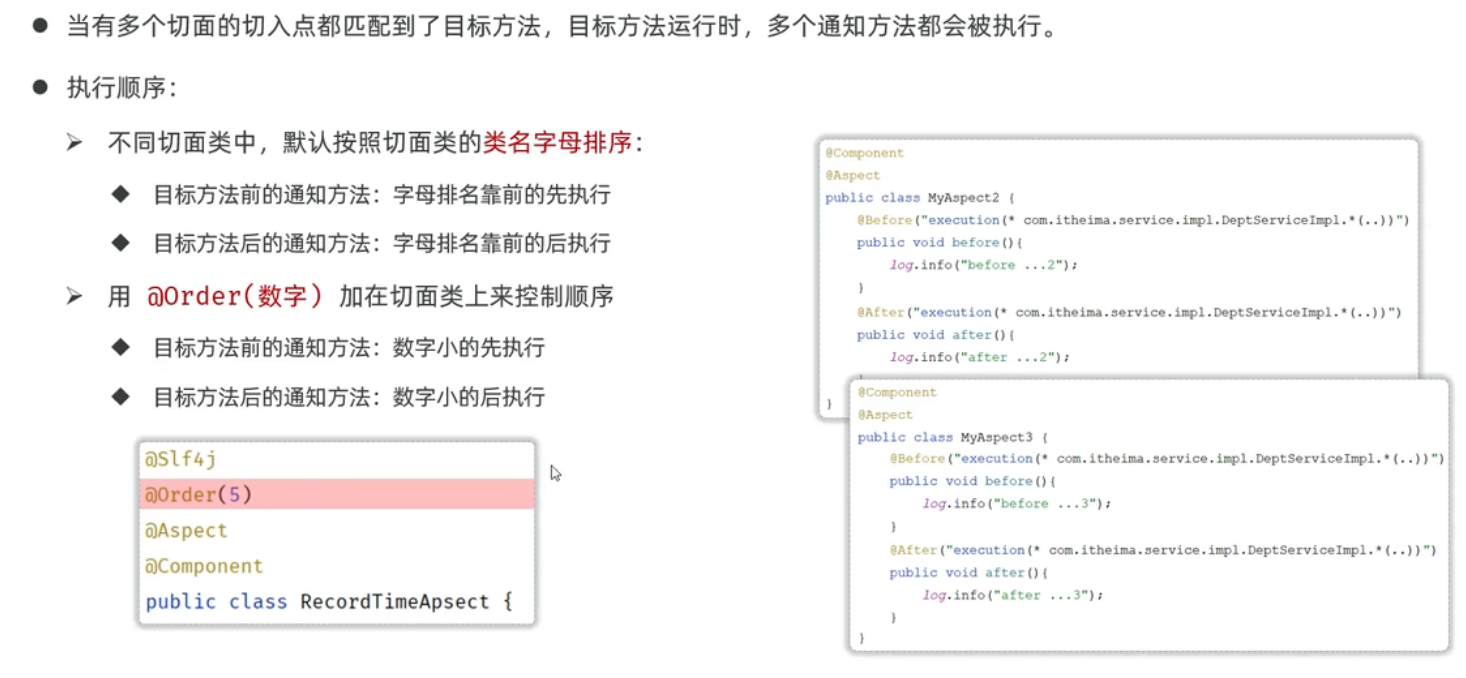The width and height of the screenshot is (1466, 678).
Task: Click @Component above MyAspect3 class
Action: 897,392
